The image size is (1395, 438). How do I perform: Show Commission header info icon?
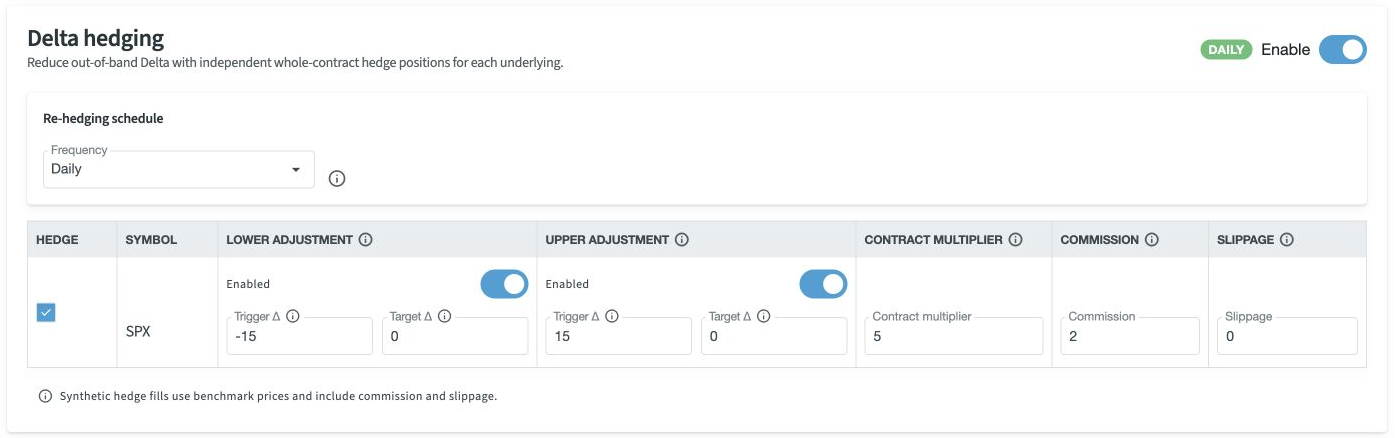tap(1151, 240)
